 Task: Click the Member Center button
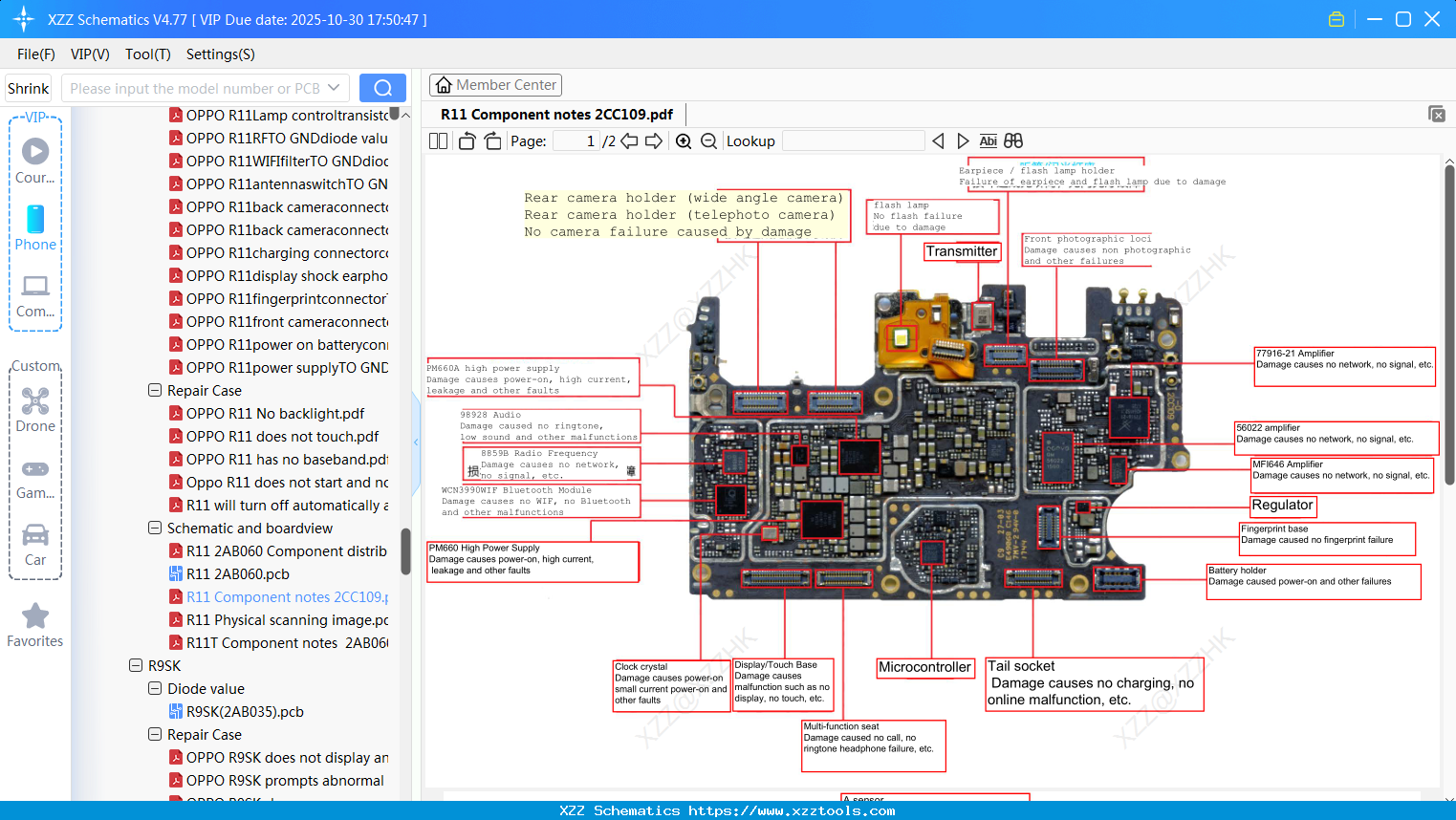click(x=495, y=84)
